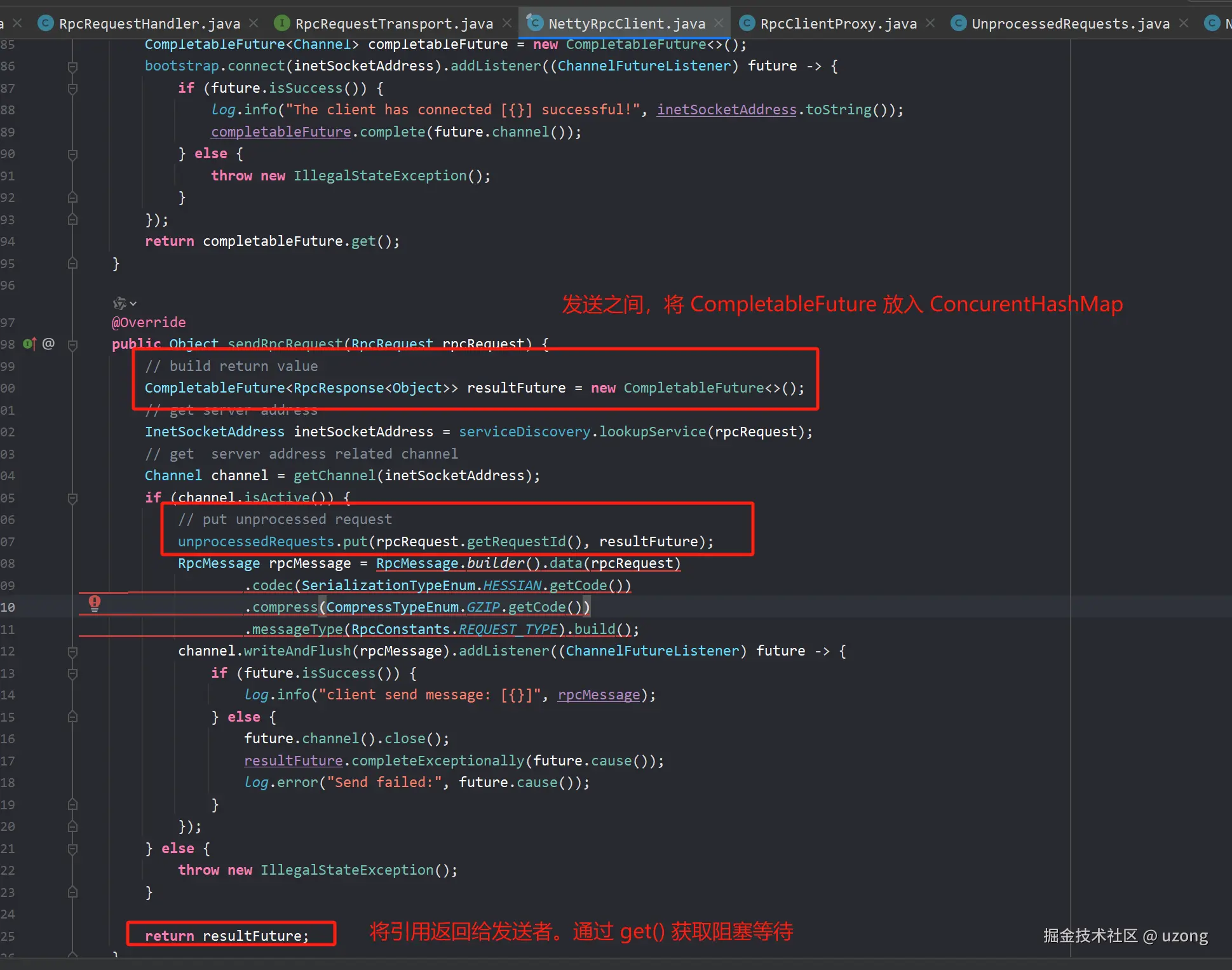Switch to the UnprocessedRequests.java tab
This screenshot has height=970, width=1232.
tap(1070, 24)
